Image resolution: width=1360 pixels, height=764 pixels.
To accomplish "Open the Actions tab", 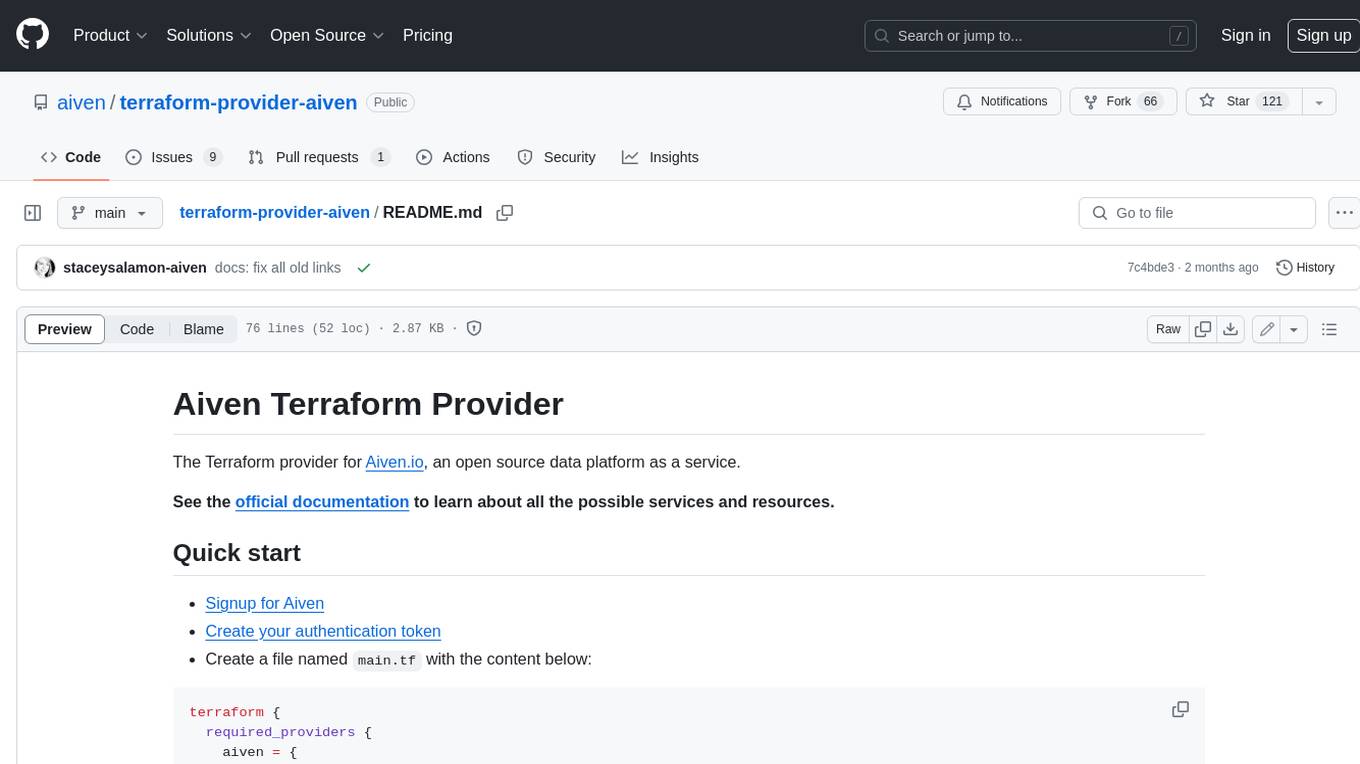I will [452, 157].
